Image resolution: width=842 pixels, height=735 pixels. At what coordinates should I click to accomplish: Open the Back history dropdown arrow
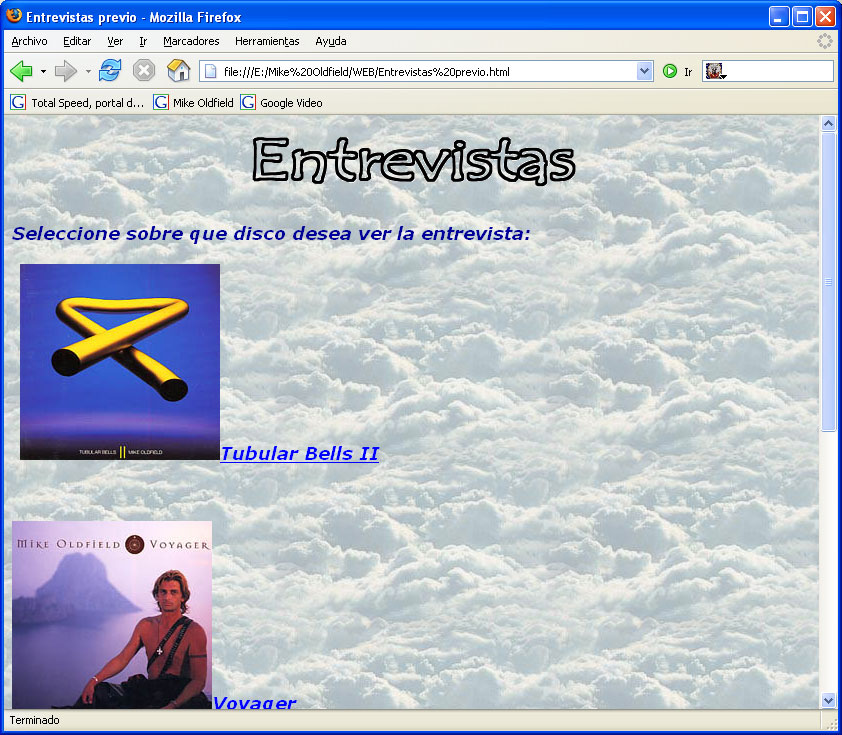point(43,71)
